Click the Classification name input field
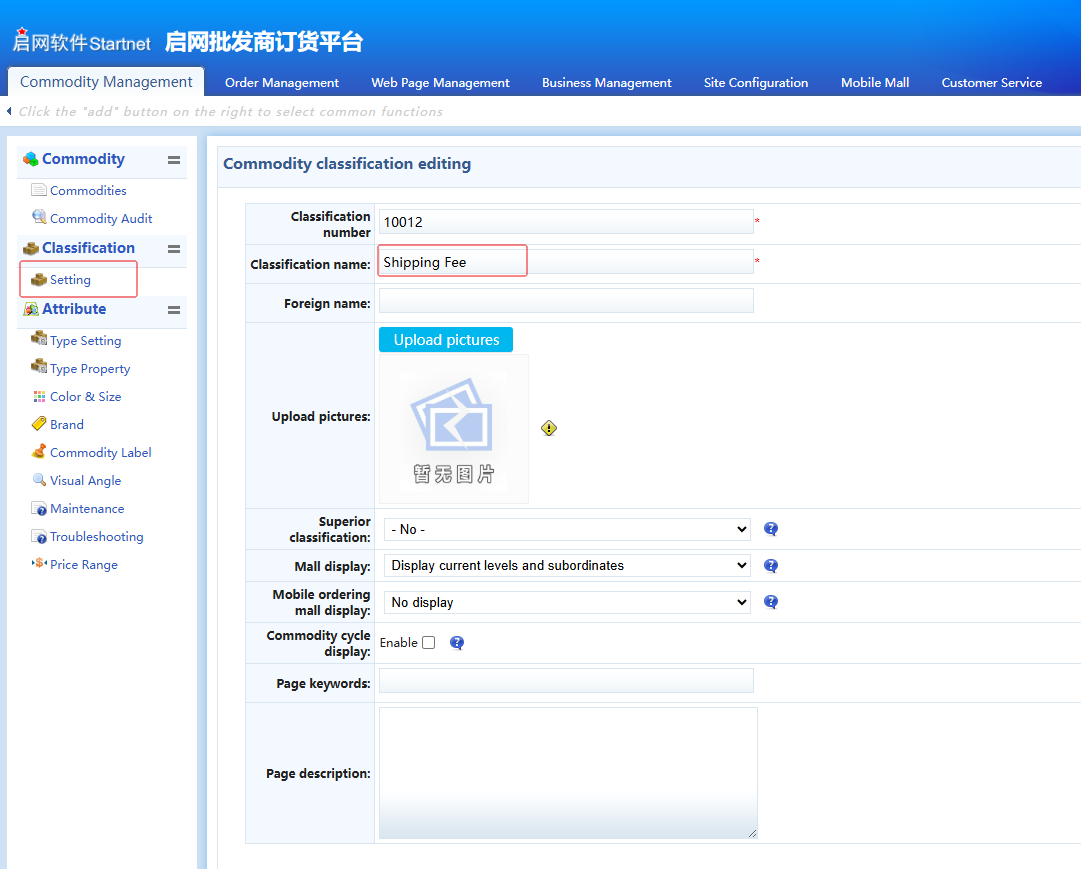Screen dimensions: 1081x869 566,262
